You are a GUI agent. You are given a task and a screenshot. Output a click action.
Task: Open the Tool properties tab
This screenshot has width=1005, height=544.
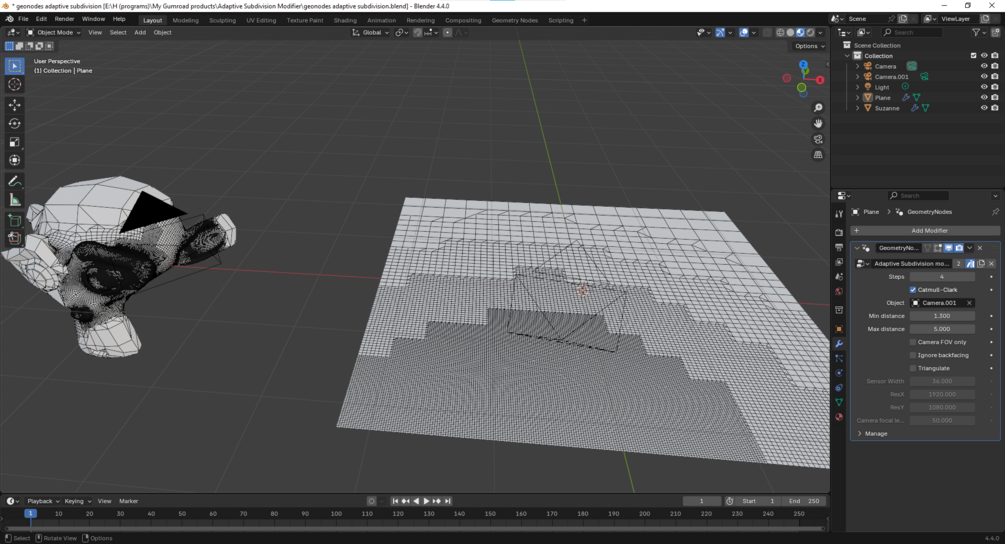(x=839, y=214)
